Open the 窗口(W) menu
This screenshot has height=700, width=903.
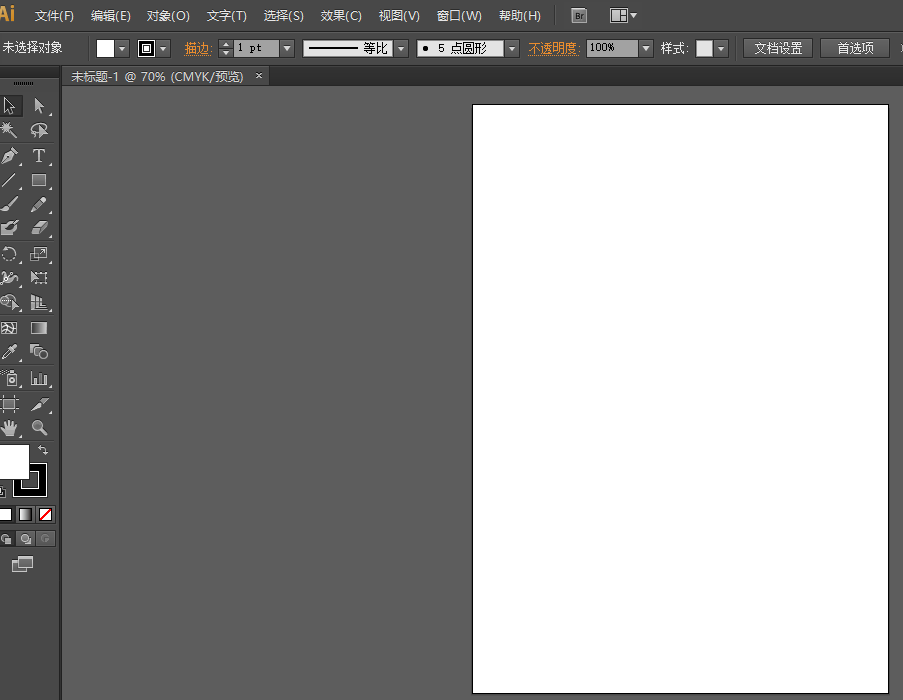point(459,16)
